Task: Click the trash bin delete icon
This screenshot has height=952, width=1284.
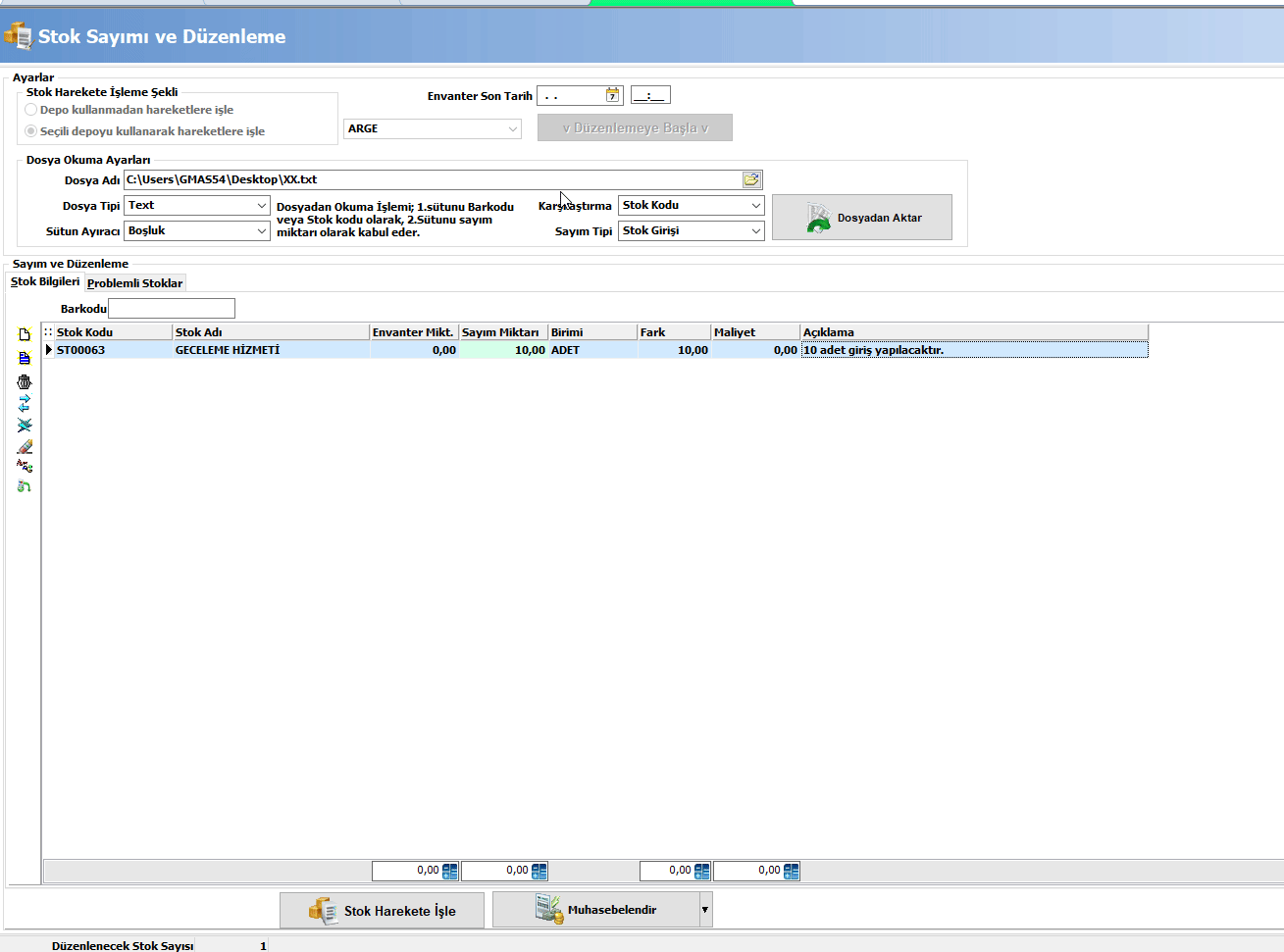Action: [25, 381]
